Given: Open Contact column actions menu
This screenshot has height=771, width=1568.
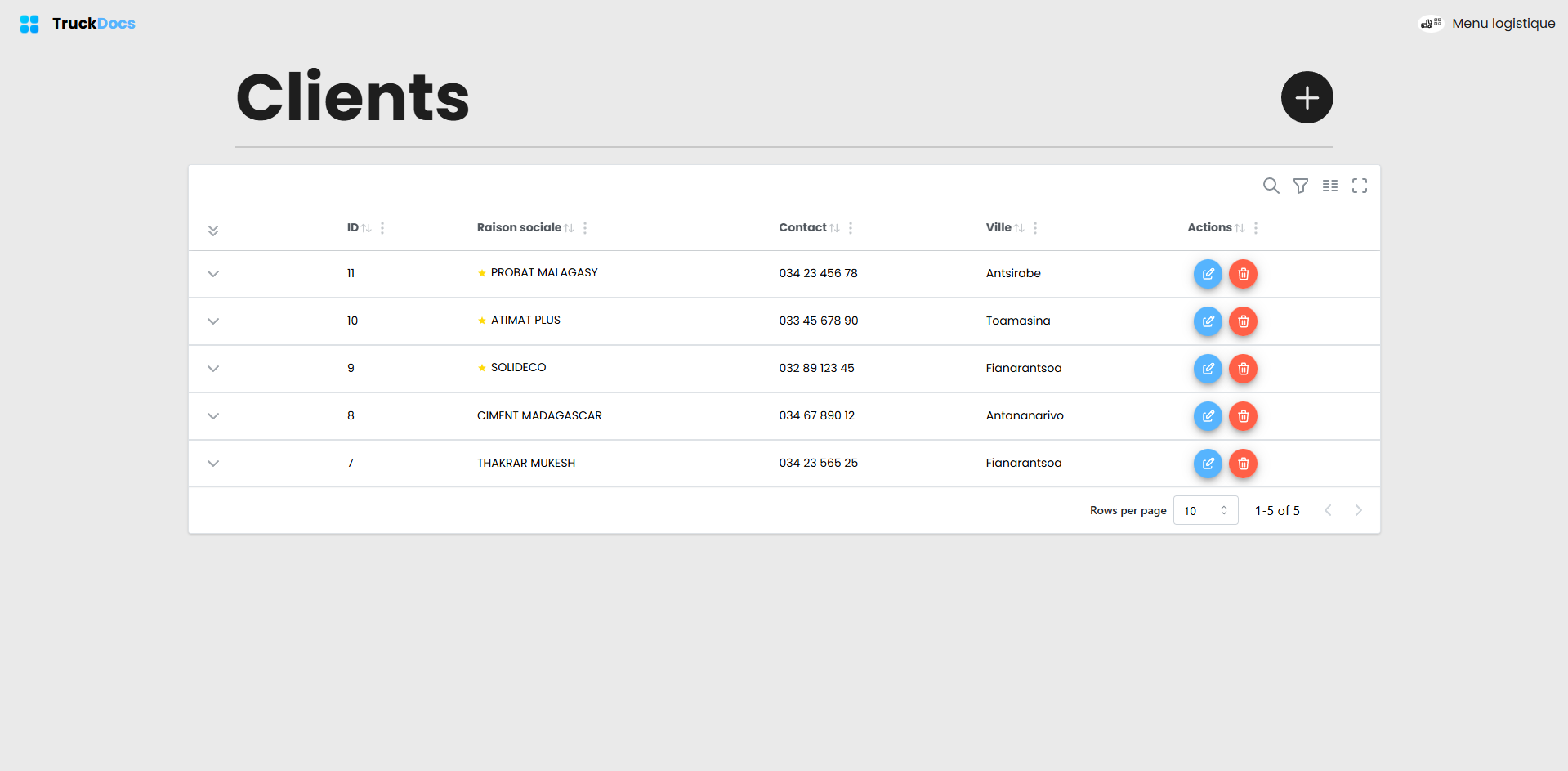Looking at the screenshot, I should (x=851, y=228).
